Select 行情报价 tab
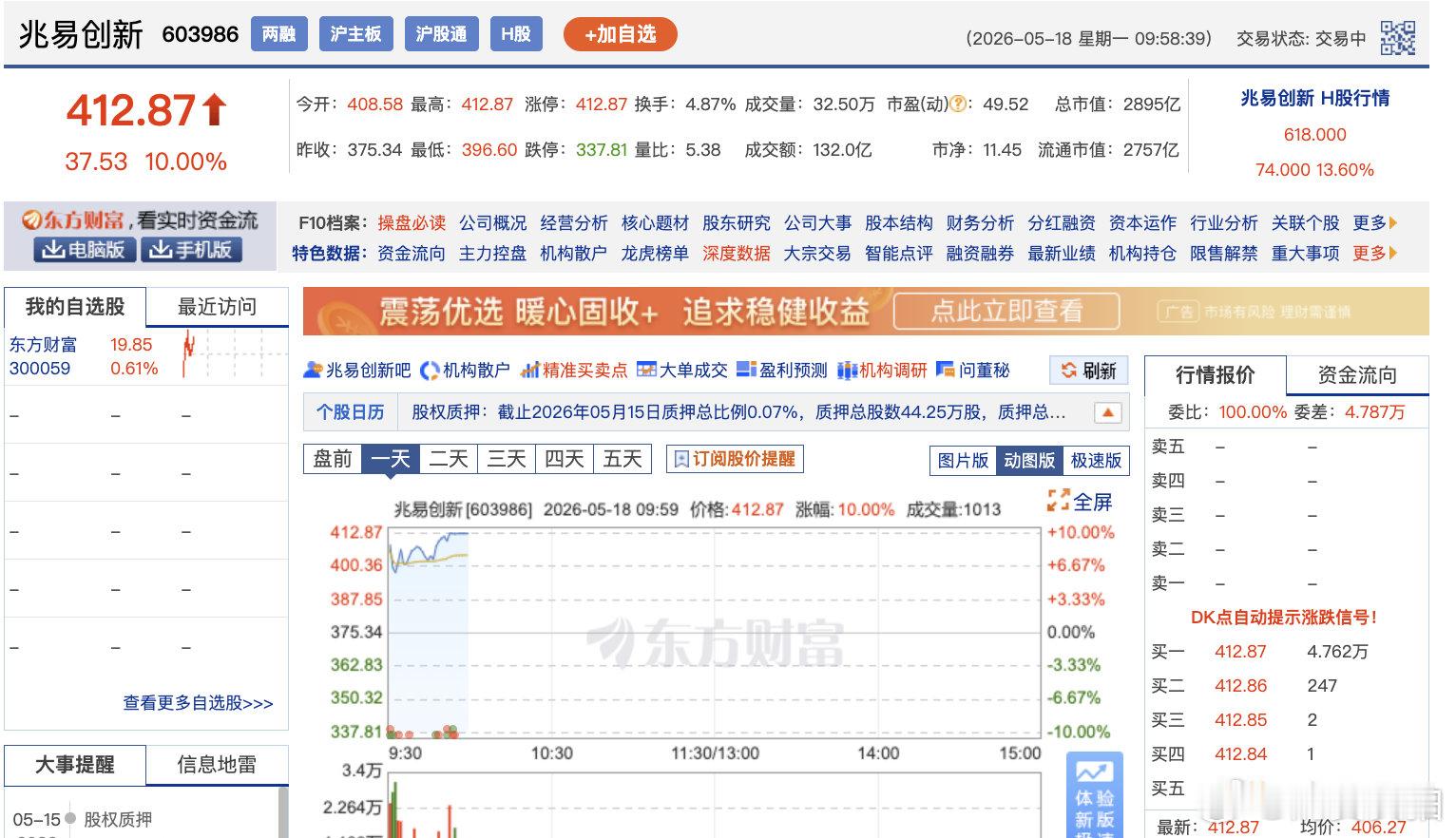Viewport: 1456px width, 838px height. tap(1215, 374)
